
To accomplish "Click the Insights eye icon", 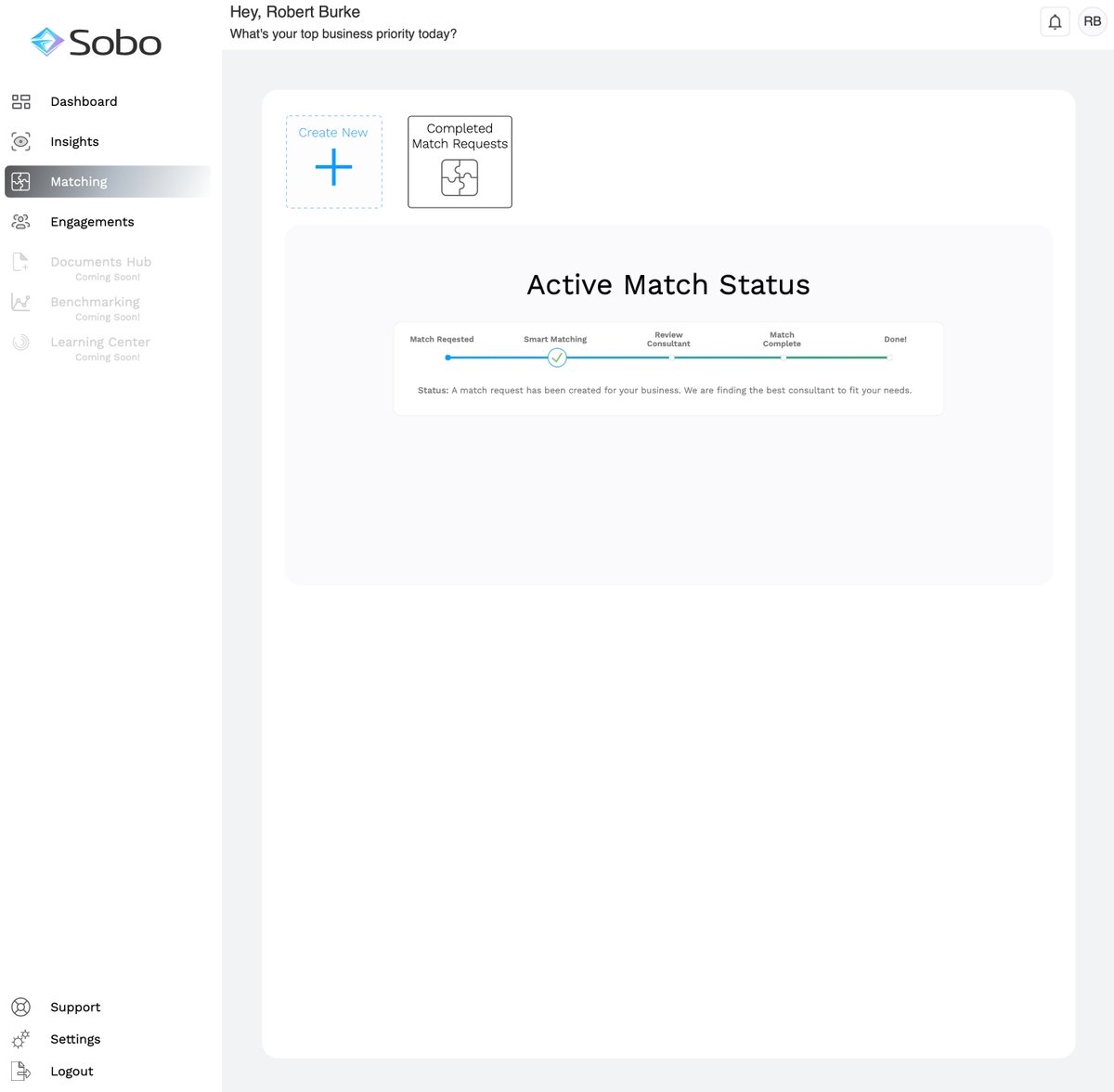I will coord(21,141).
